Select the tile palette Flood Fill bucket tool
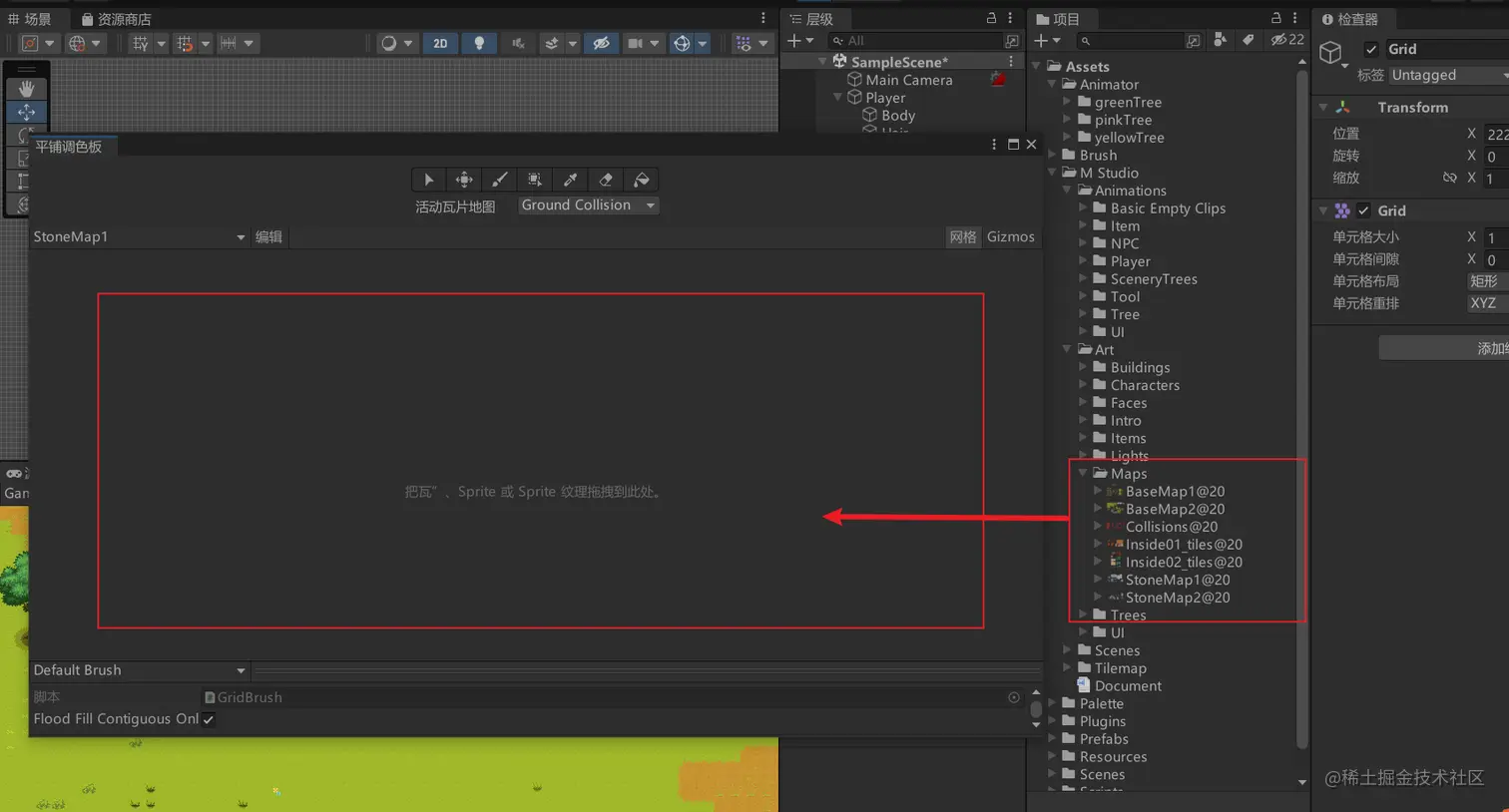1509x812 pixels. [x=641, y=180]
